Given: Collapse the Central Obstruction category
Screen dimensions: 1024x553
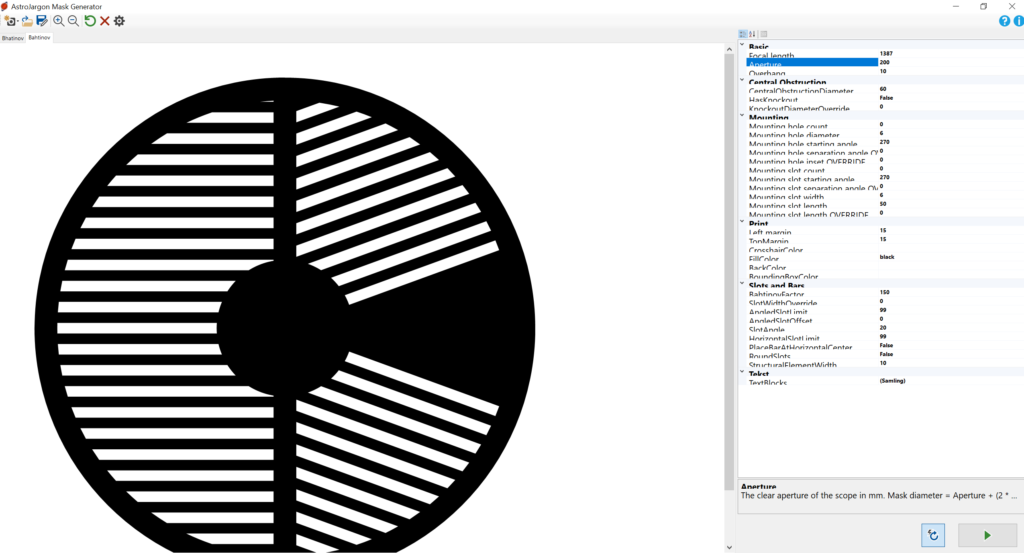Looking at the screenshot, I should pos(742,80).
